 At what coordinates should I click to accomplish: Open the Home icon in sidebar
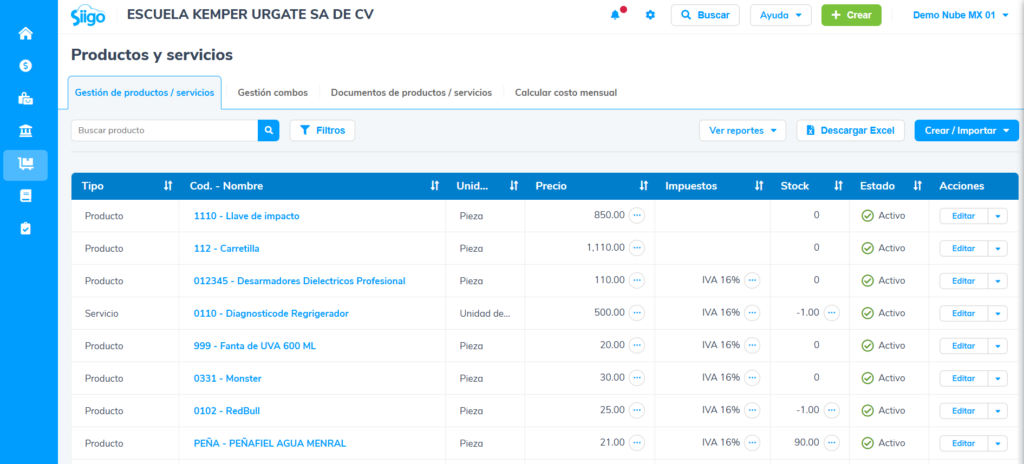(25, 34)
